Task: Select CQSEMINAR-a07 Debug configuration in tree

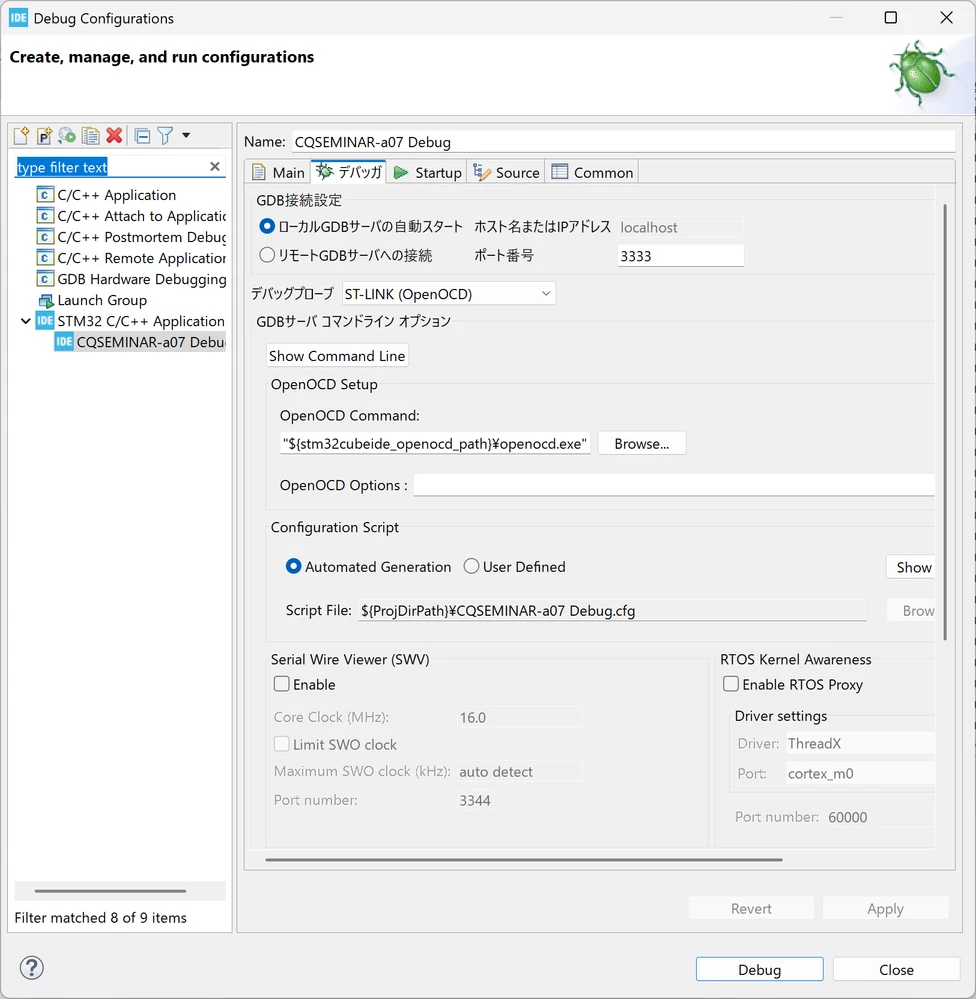Action: [140, 342]
